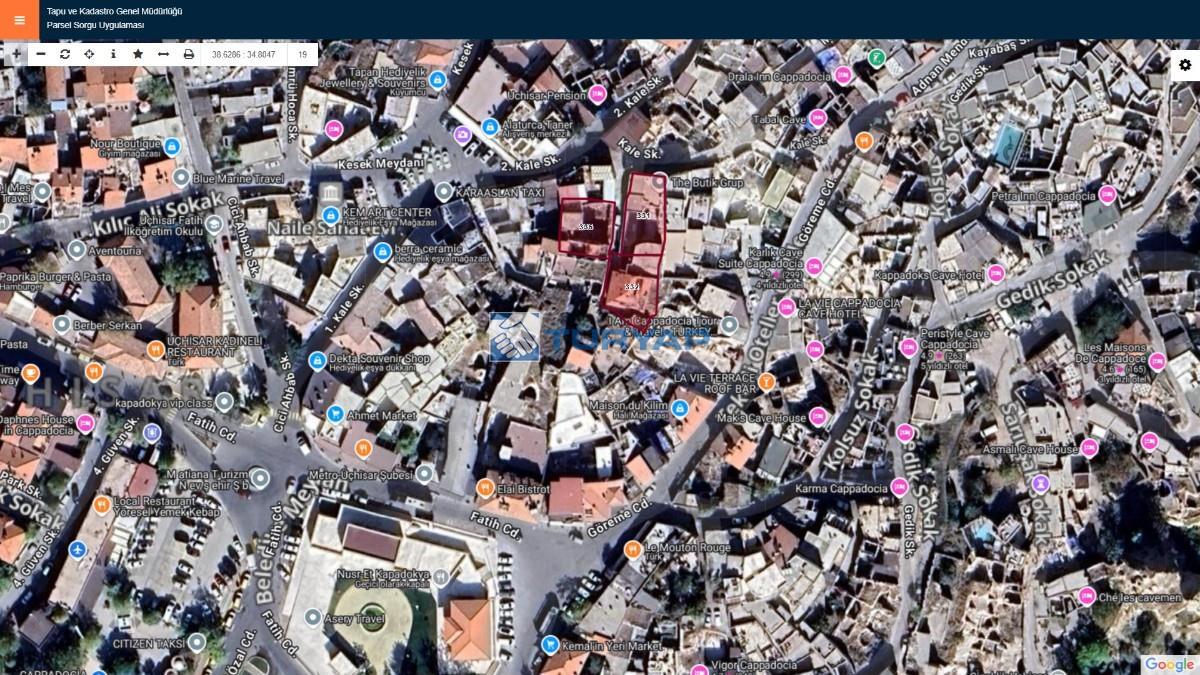Click the Le Mouton Rouge marker

point(632,549)
